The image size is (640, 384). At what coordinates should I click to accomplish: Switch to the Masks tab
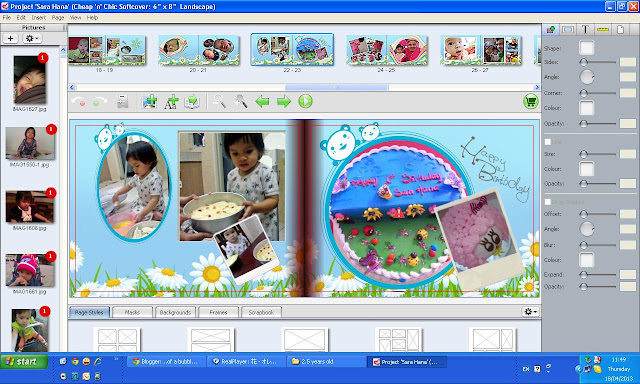(x=132, y=312)
